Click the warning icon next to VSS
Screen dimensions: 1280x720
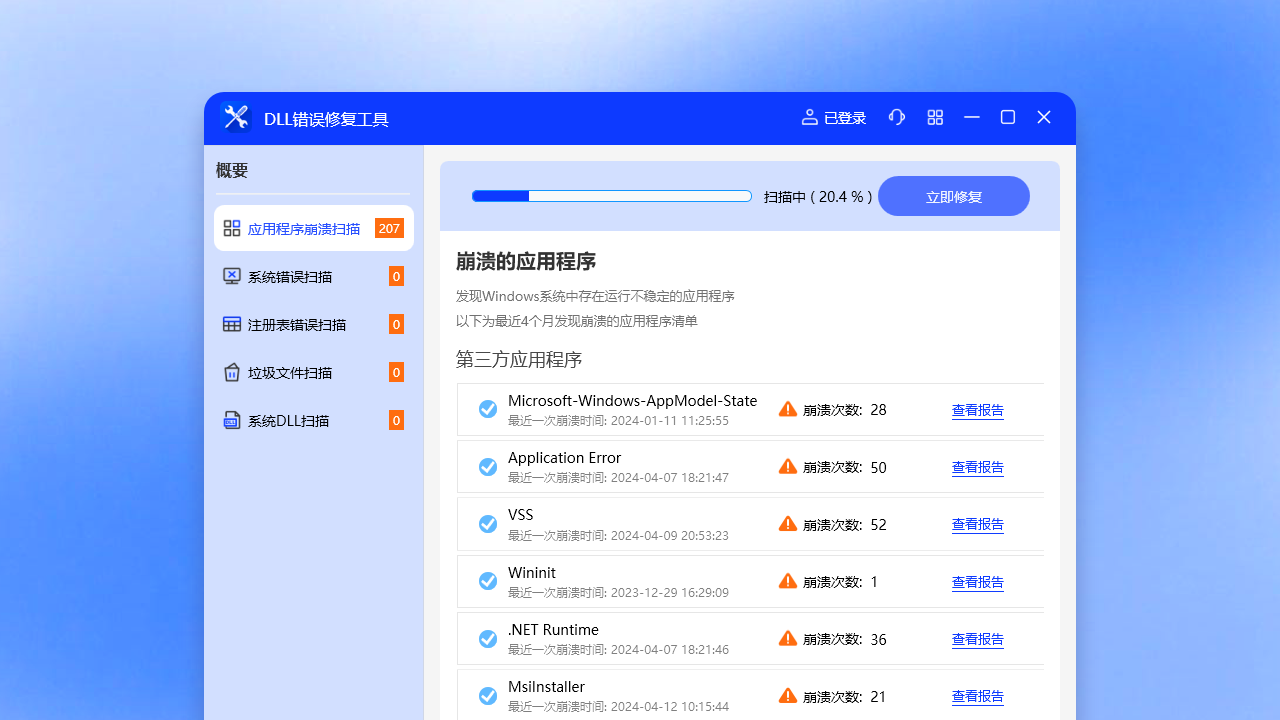point(787,523)
